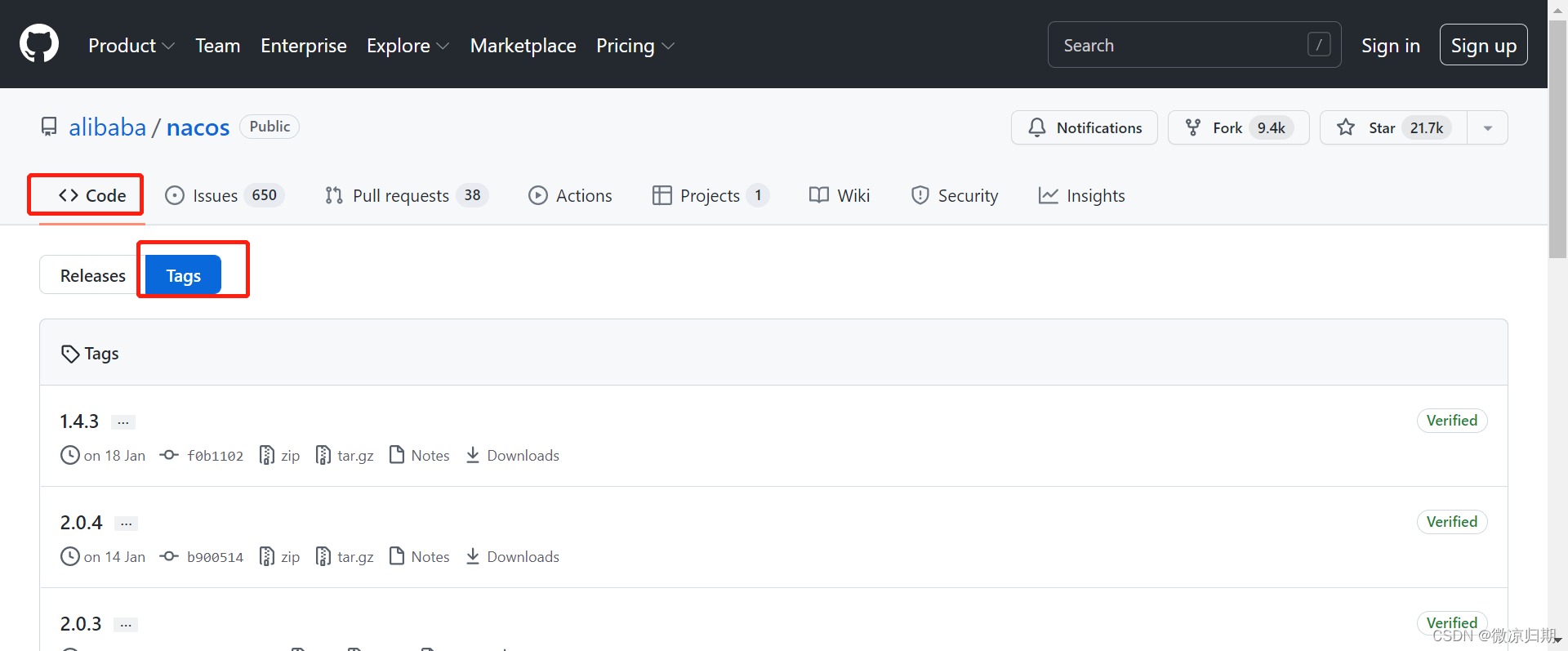Screen dimensions: 1568x651
Task: Click the Public visibility label
Action: point(269,127)
